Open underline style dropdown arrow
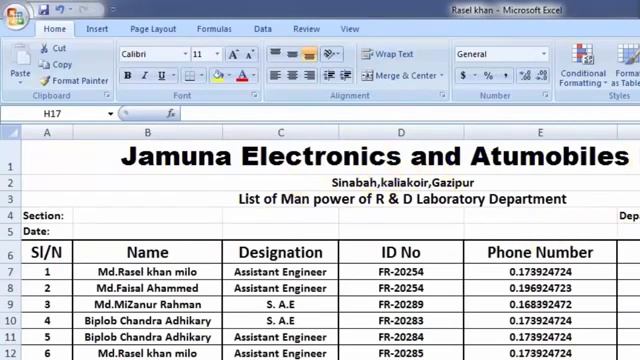 (173, 76)
